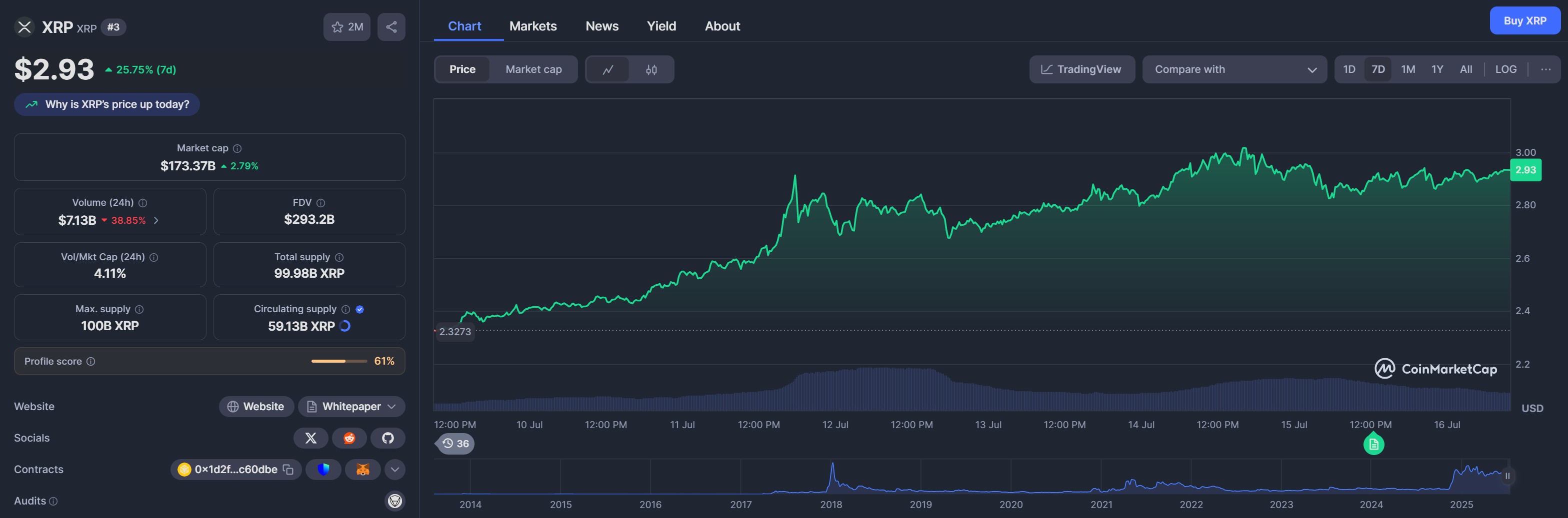Image resolution: width=1568 pixels, height=518 pixels.
Task: Click the pause handle on range navigator
Action: pyautogui.click(x=1507, y=476)
